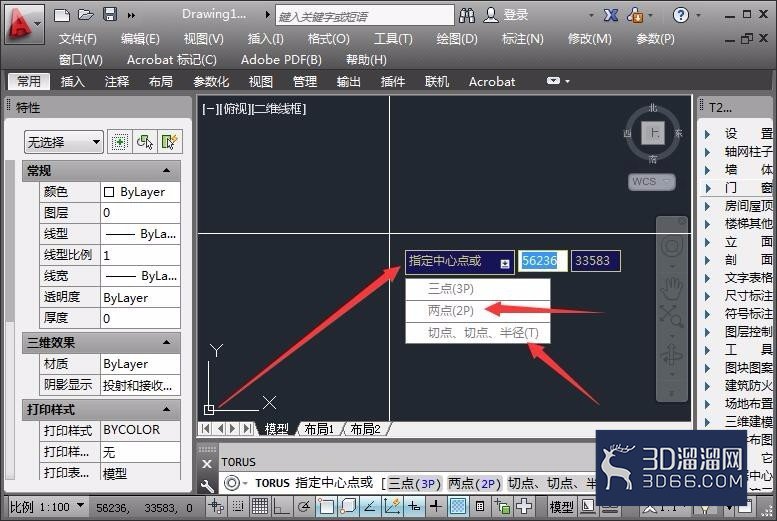This screenshot has height=521, width=777.
Task: Click the New drawing icon
Action: pyautogui.click(x=61, y=15)
